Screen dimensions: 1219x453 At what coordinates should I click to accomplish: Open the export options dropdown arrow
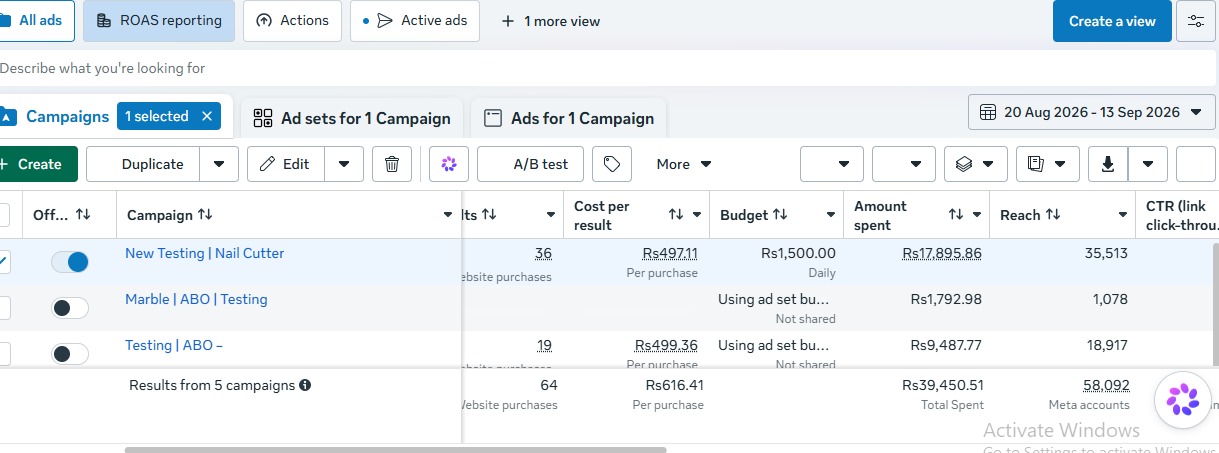(x=1148, y=164)
